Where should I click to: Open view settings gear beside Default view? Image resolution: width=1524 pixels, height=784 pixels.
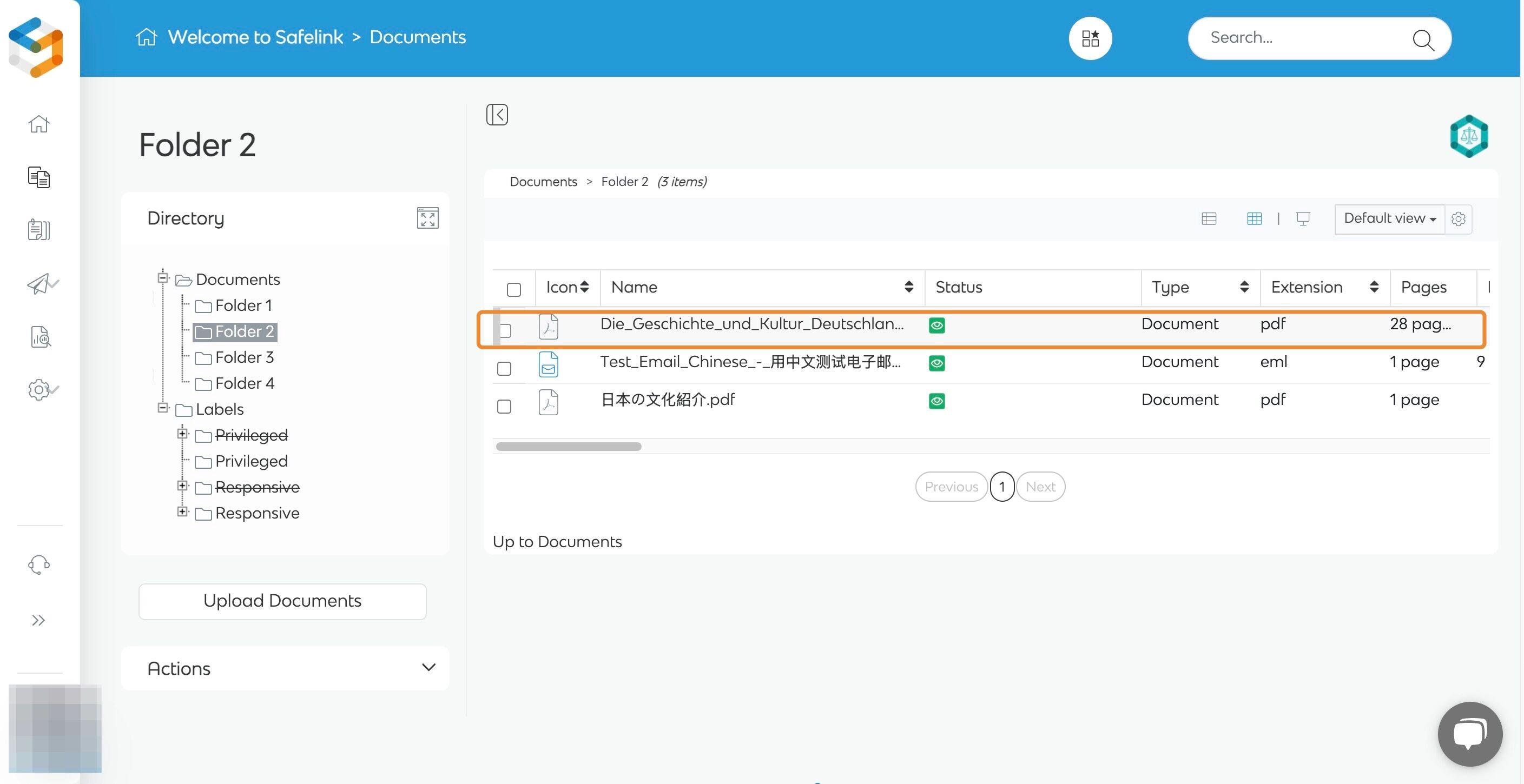click(x=1459, y=220)
